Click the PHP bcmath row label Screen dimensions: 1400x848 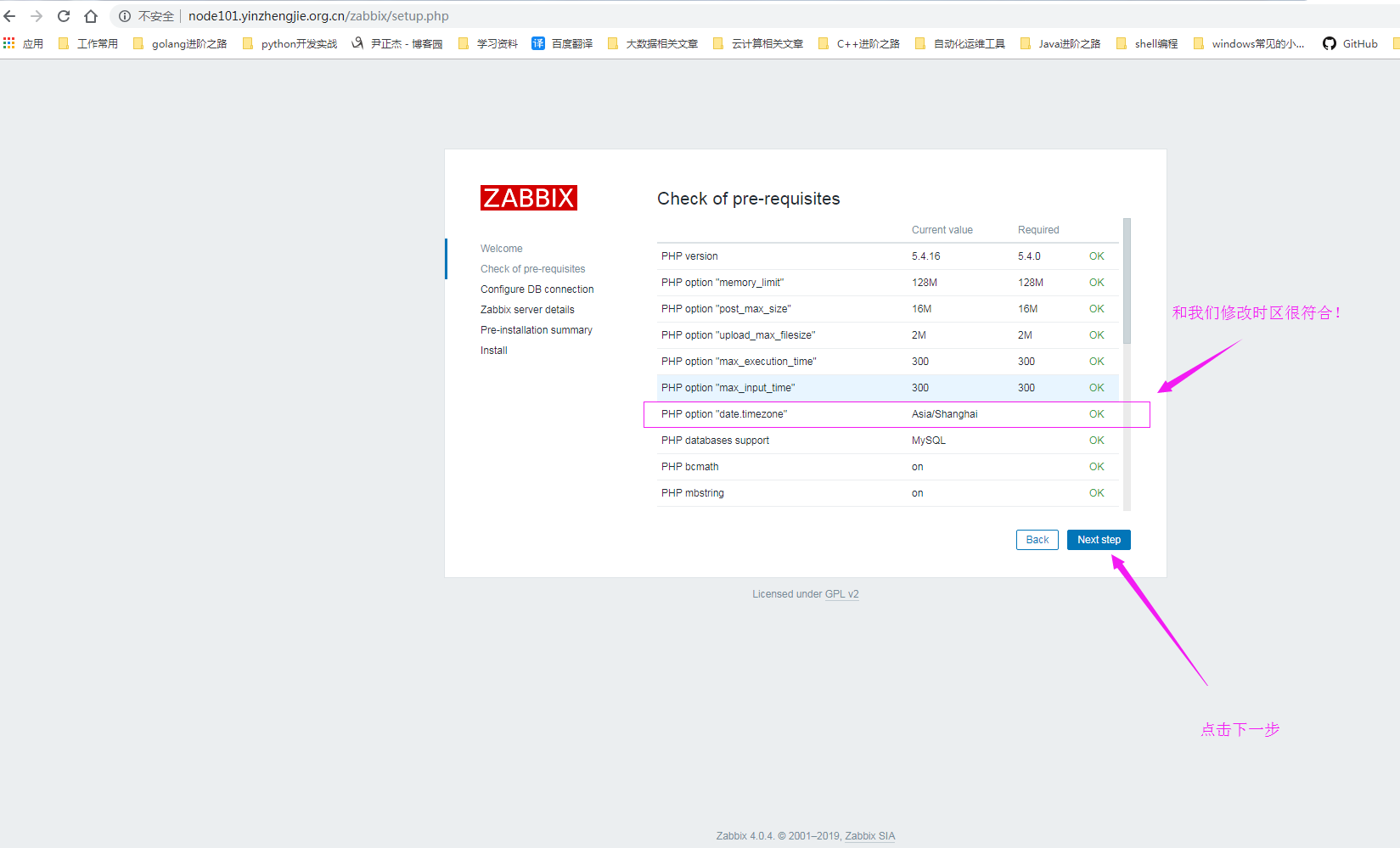pos(690,467)
